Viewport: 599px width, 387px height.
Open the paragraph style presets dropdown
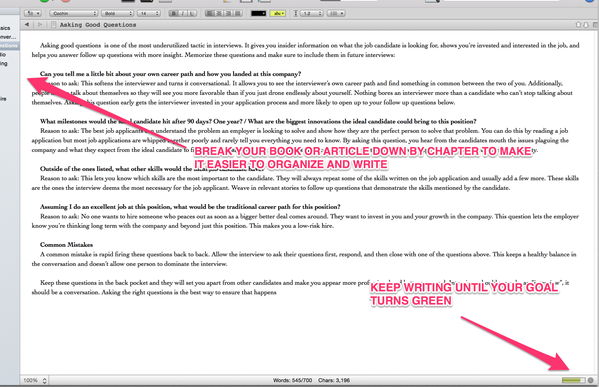pyautogui.click(x=33, y=13)
